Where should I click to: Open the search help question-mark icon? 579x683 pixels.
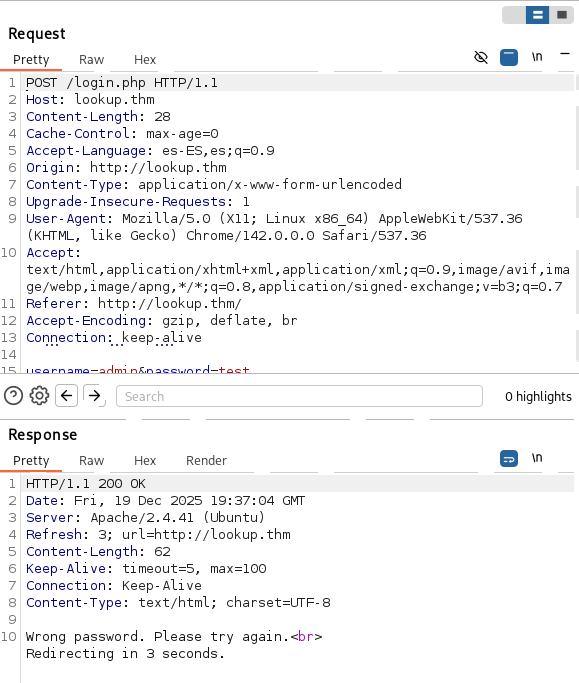[x=14, y=396]
